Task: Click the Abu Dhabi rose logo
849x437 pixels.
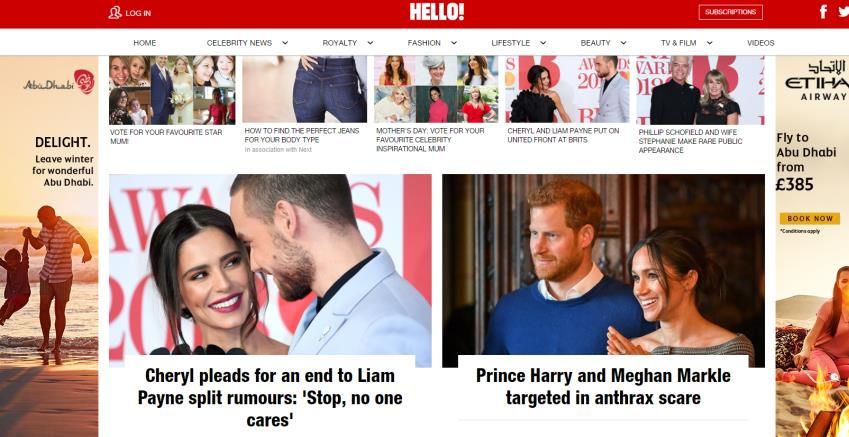Action: 84,81
